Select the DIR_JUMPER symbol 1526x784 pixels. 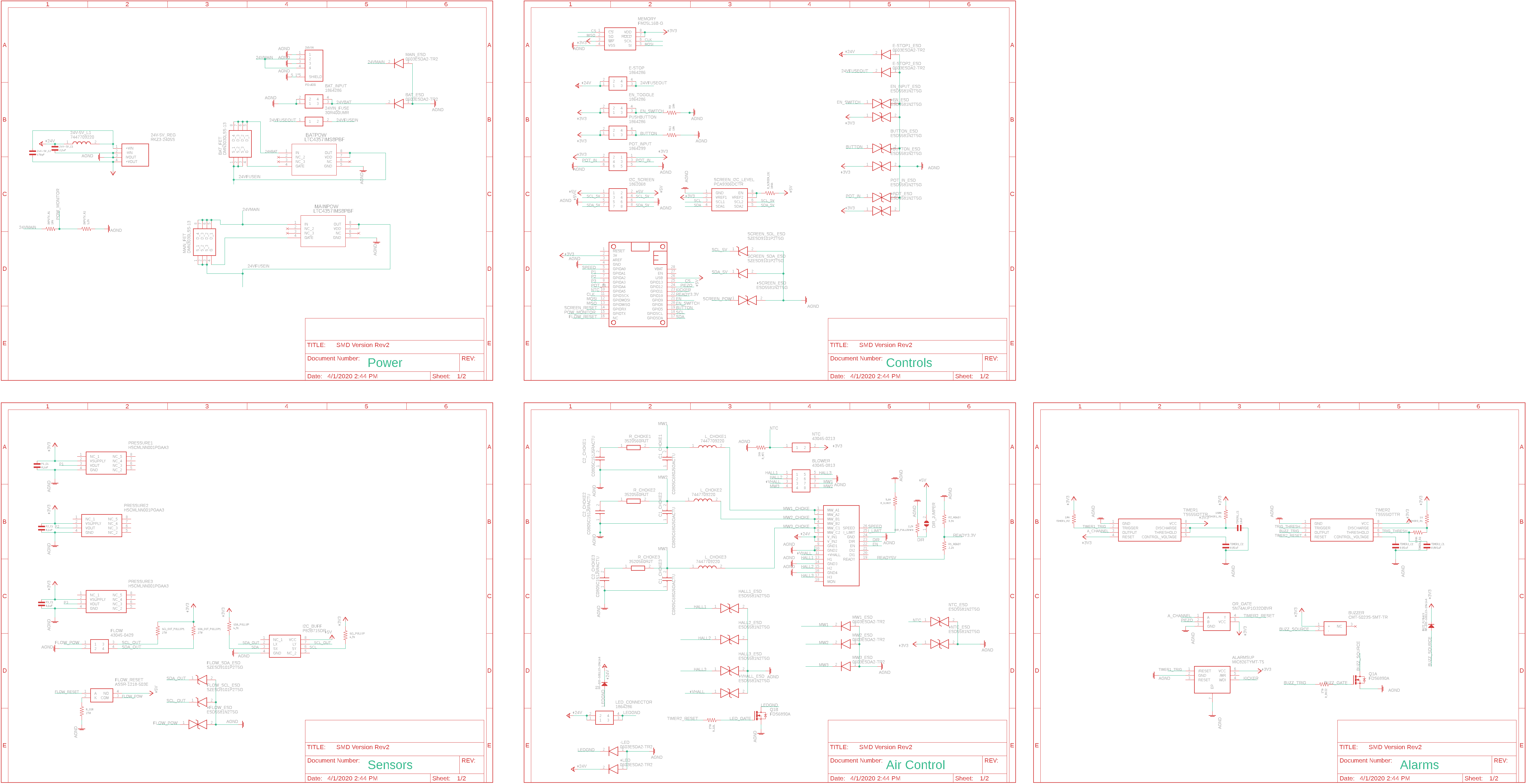[927, 524]
